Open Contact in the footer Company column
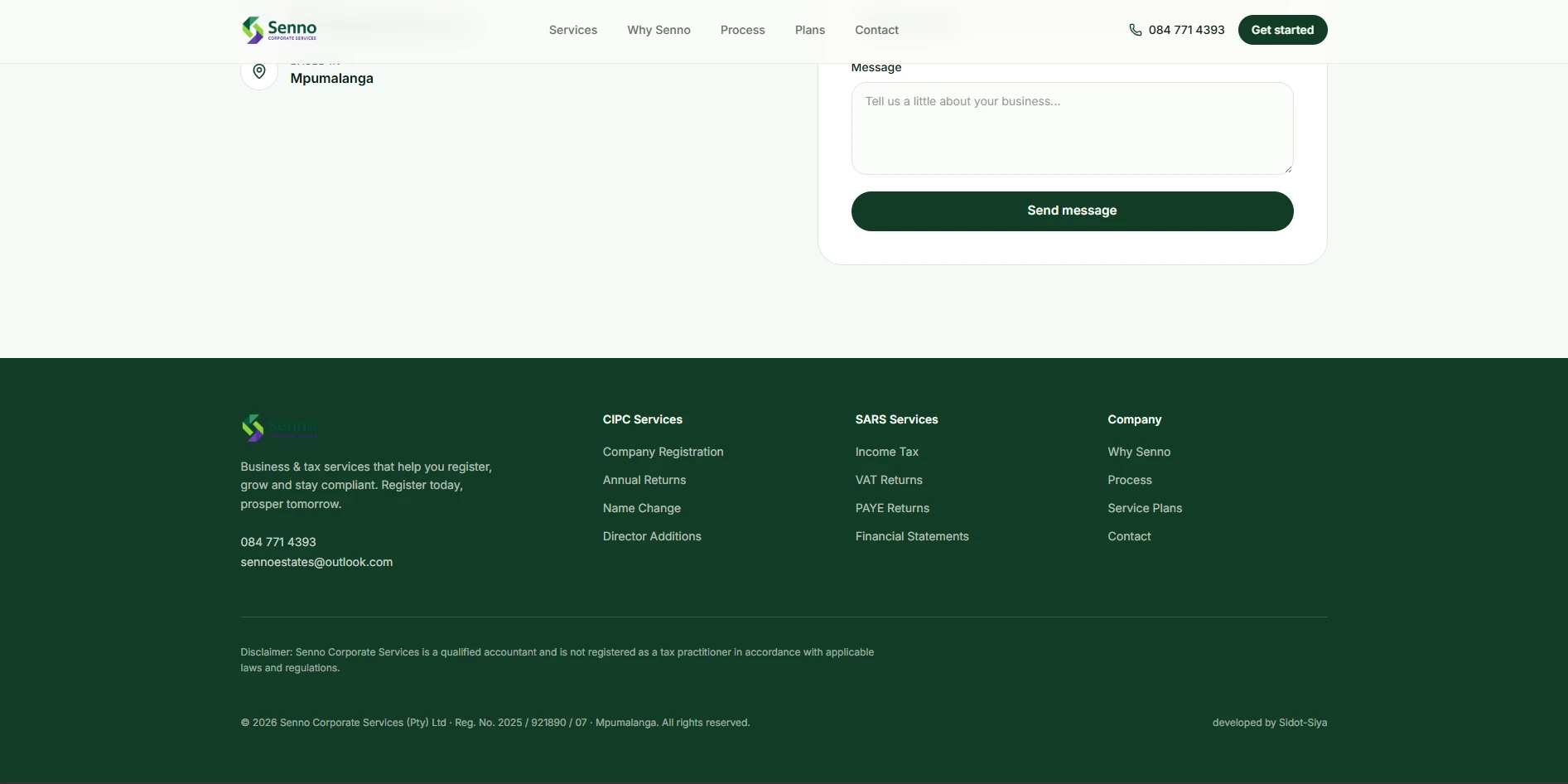 click(x=1129, y=536)
